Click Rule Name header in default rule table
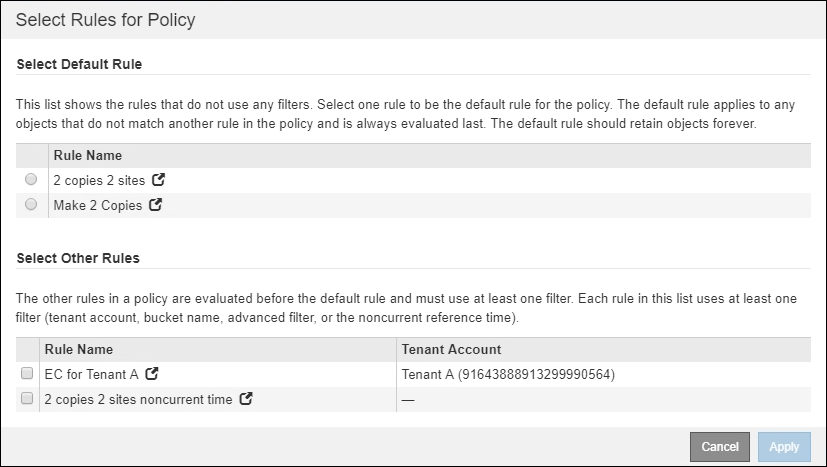The width and height of the screenshot is (827, 467). pos(87,156)
